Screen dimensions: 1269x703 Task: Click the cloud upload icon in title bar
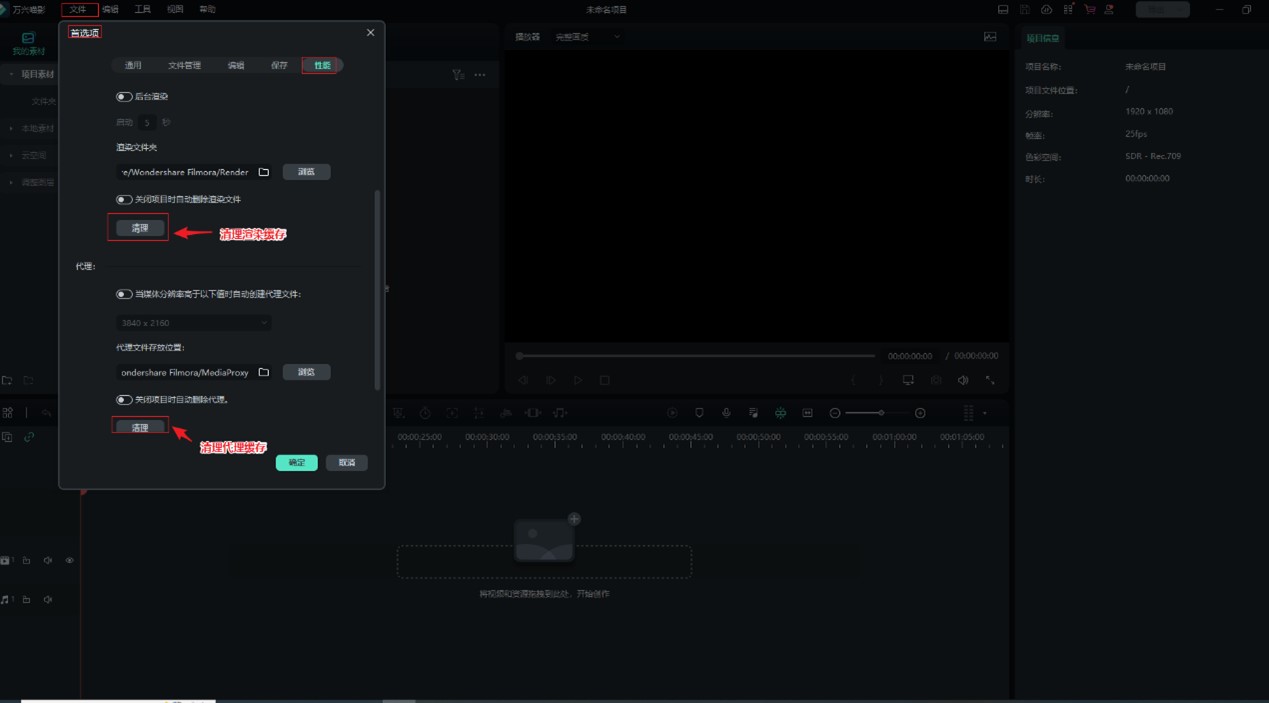pyautogui.click(x=1046, y=9)
